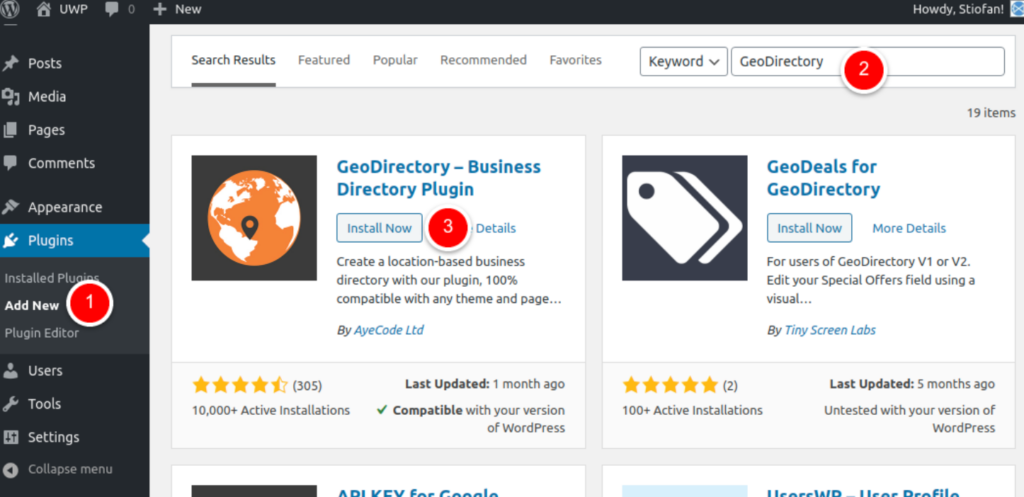Click the Tools wrench icon

point(10,404)
